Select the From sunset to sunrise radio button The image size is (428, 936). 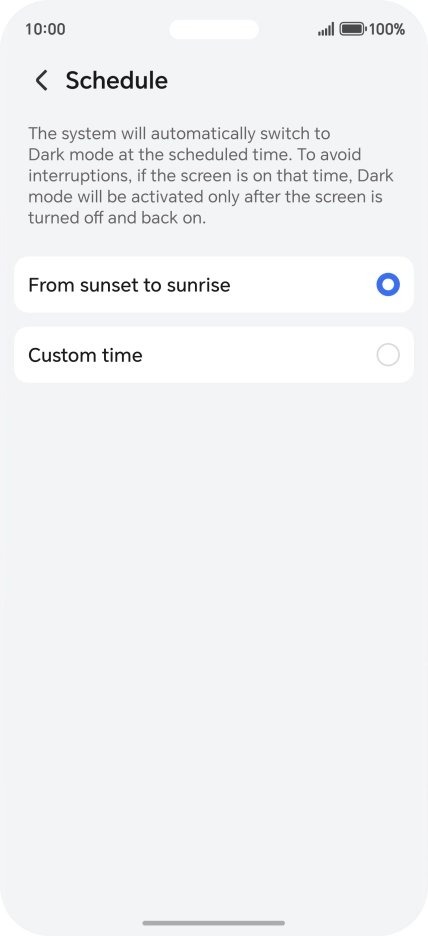tap(388, 285)
